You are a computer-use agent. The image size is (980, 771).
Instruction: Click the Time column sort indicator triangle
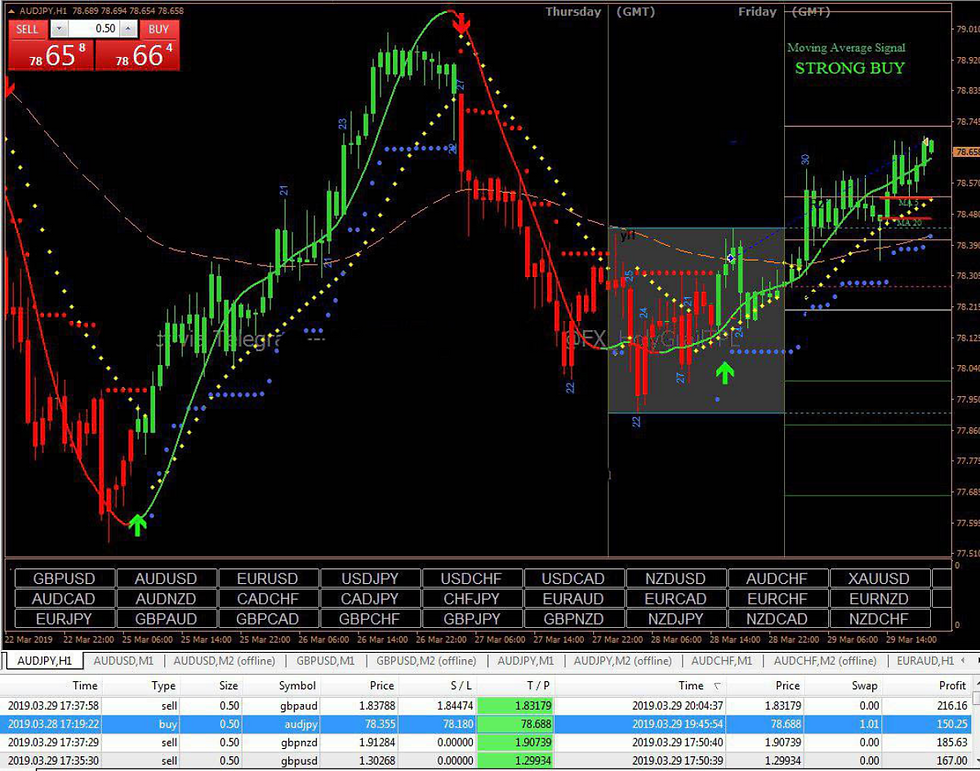717,686
